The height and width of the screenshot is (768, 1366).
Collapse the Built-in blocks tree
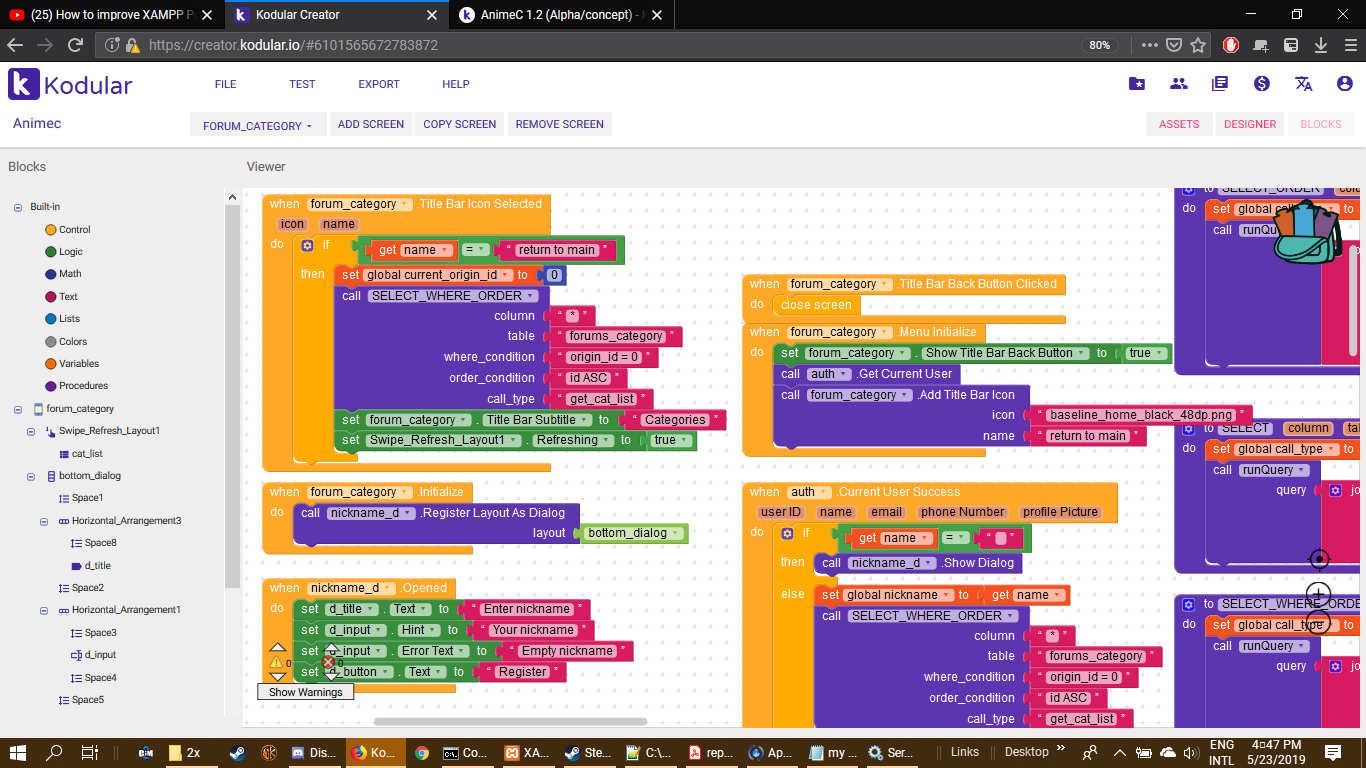click(x=18, y=207)
